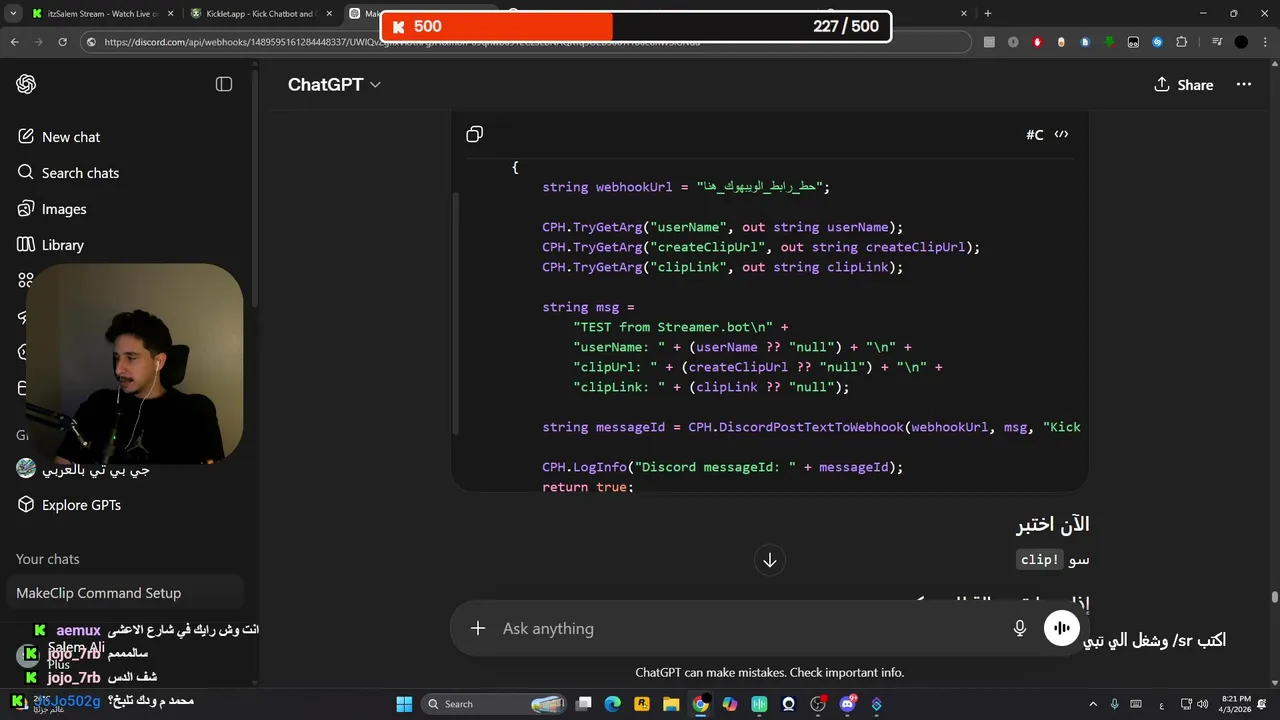Open the Images section
This screenshot has width=1280, height=720.
coord(52,209)
